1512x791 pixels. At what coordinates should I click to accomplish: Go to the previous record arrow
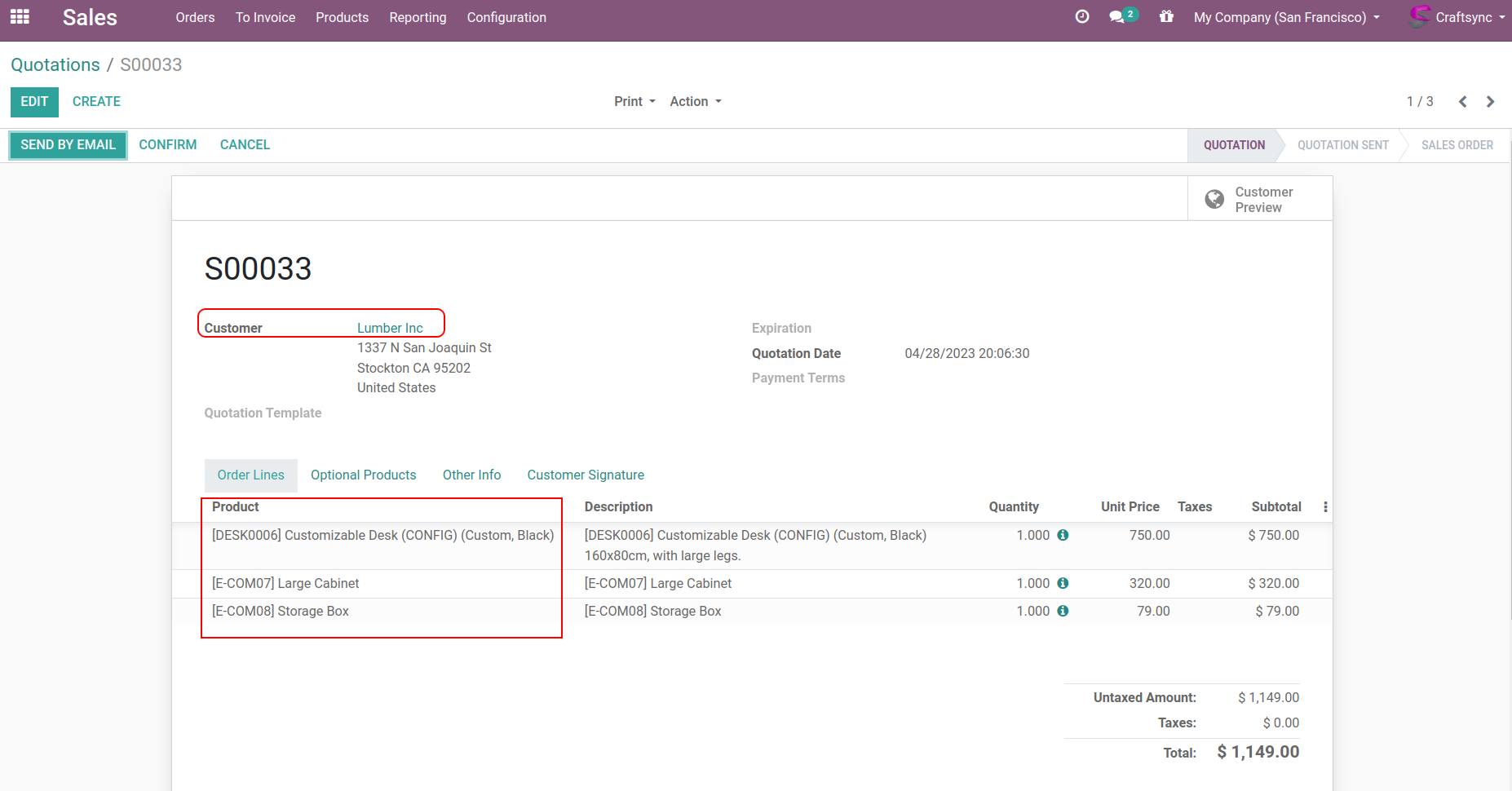[1462, 102]
